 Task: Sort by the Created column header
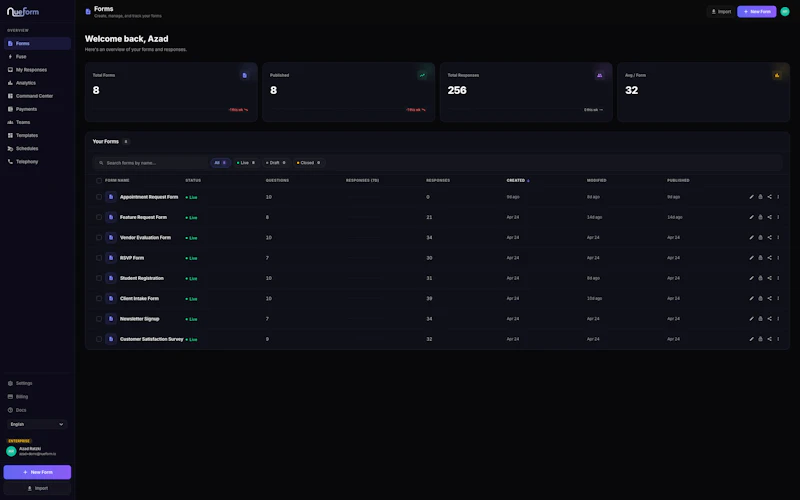point(518,181)
